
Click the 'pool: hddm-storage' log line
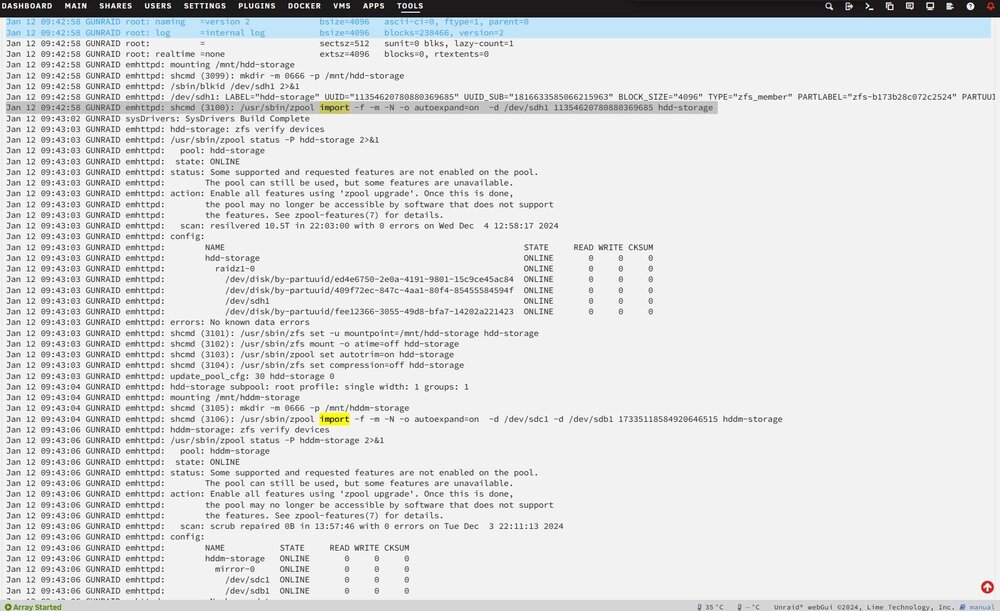[x=138, y=451]
